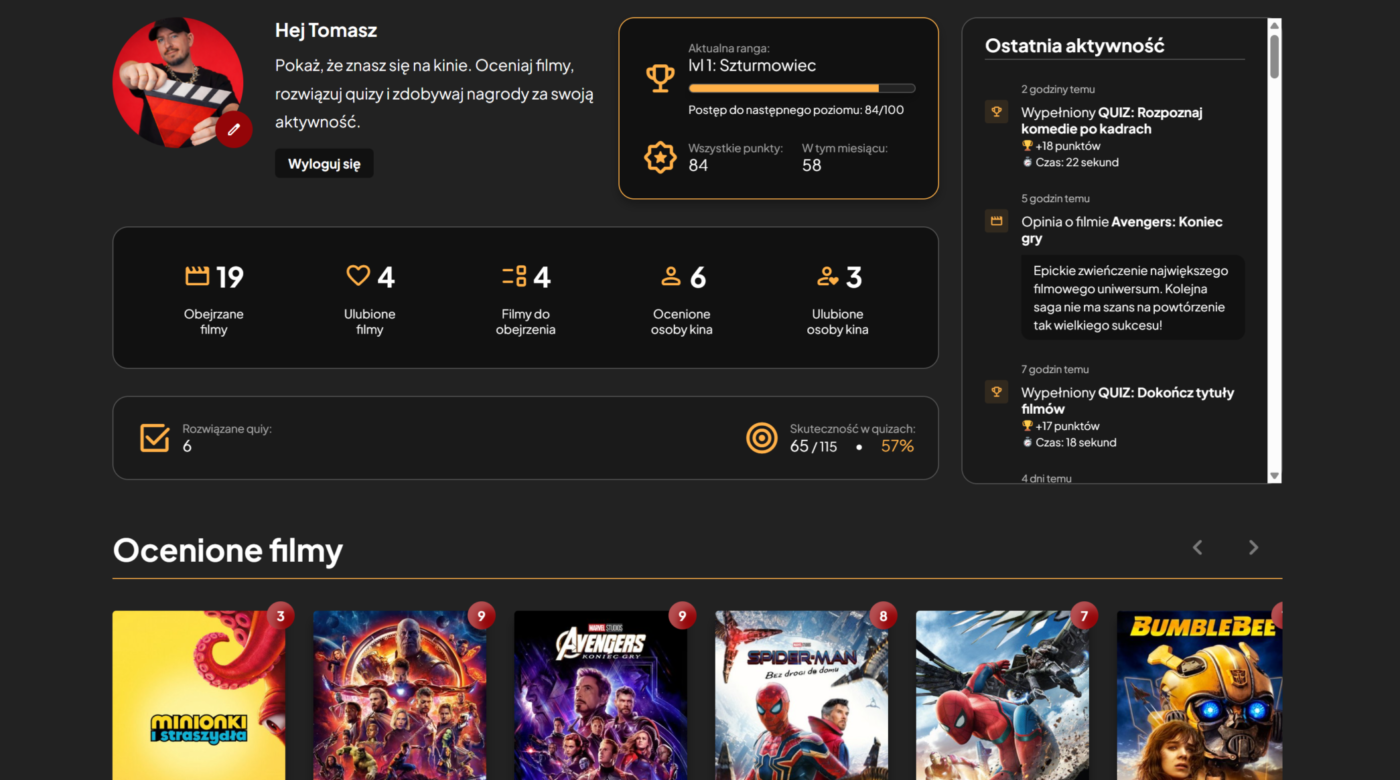Open the 'Spider-Man Bez drogi do domu' poster
The height and width of the screenshot is (780, 1400).
(x=802, y=696)
